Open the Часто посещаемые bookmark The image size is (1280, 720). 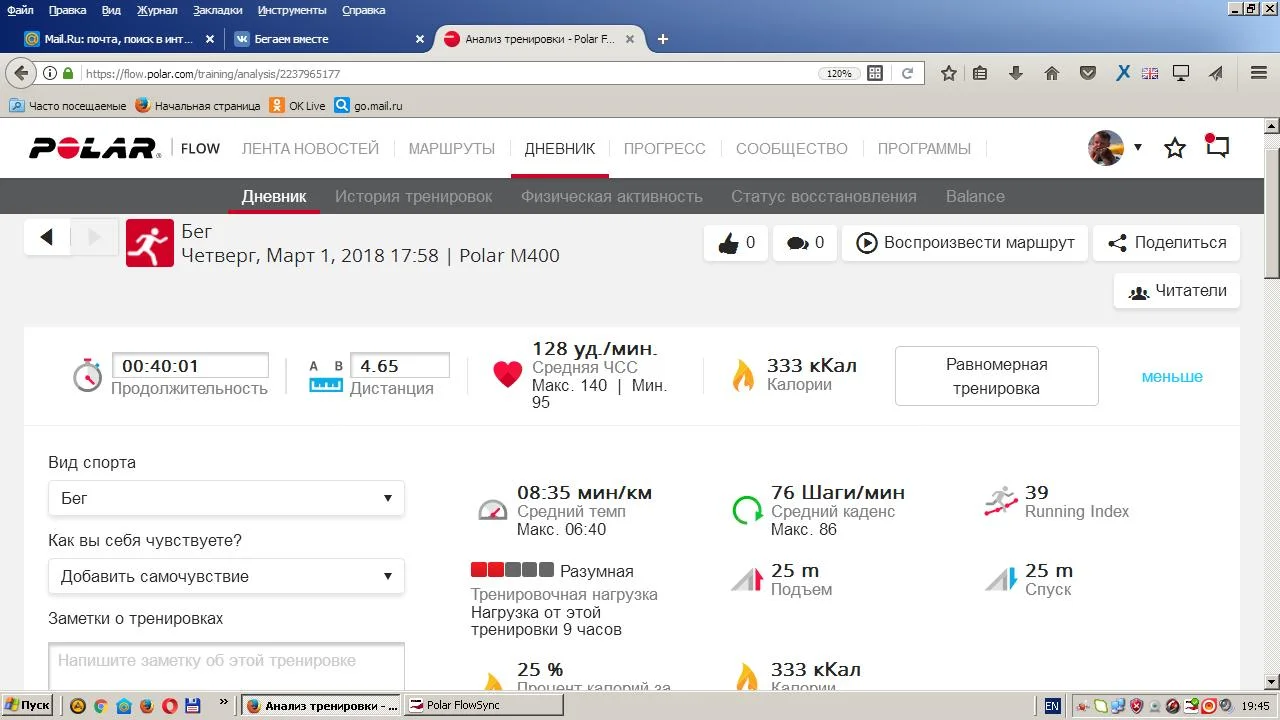tap(68, 105)
